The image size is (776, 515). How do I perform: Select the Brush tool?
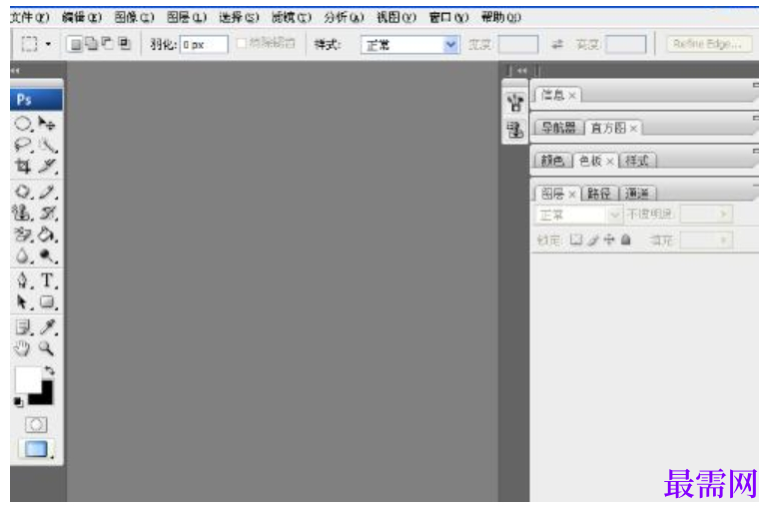[48, 191]
